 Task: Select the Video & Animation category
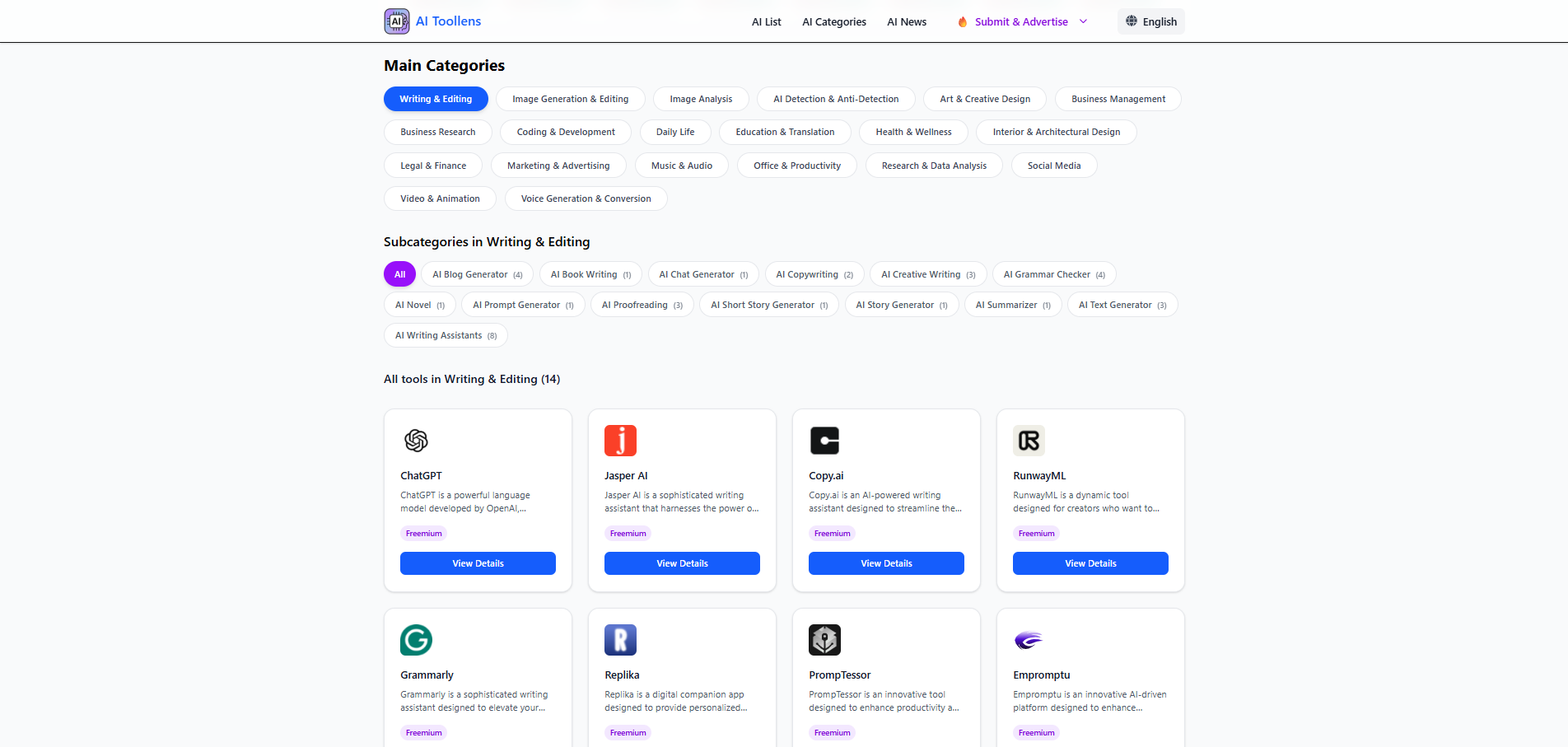point(440,198)
